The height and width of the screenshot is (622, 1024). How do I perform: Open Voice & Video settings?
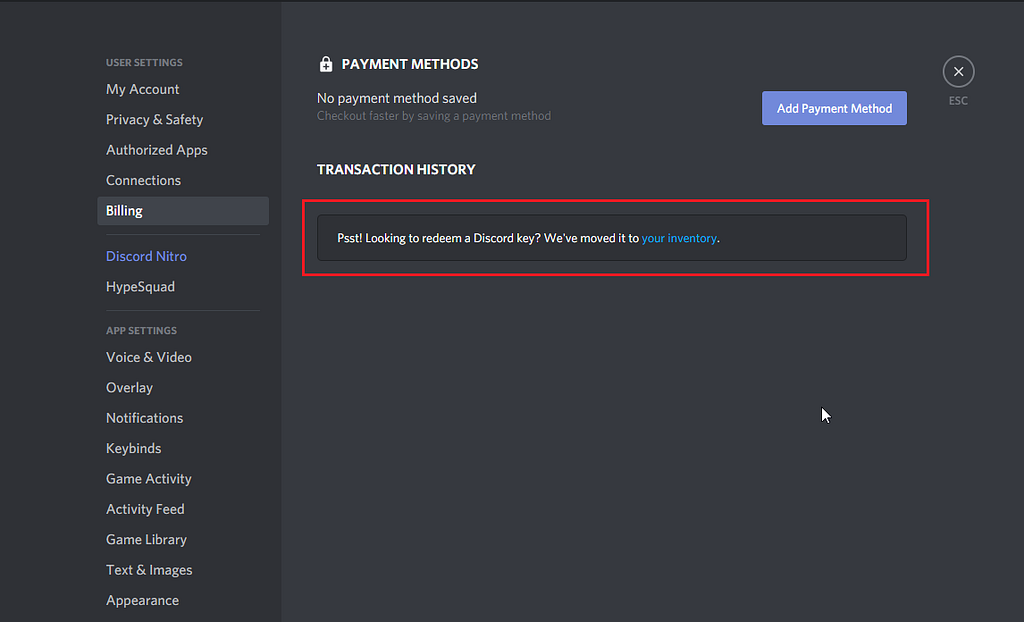click(149, 357)
